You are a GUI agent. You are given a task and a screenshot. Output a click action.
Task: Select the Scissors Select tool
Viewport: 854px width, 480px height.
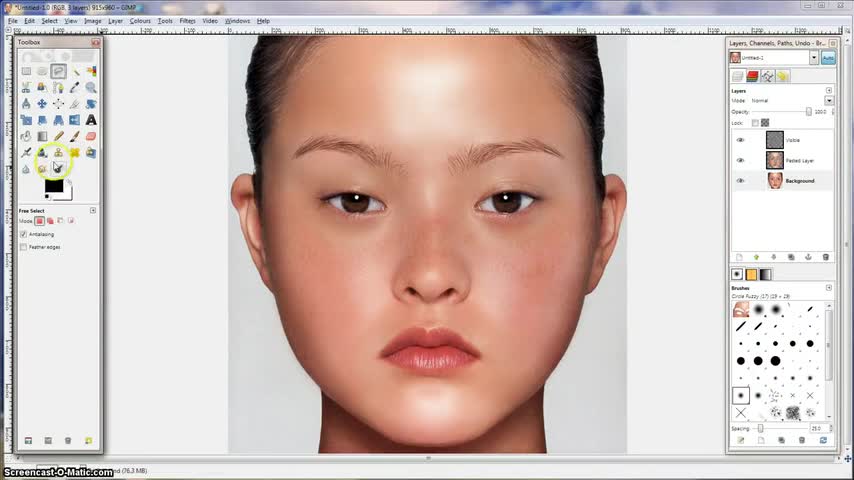pos(26,88)
